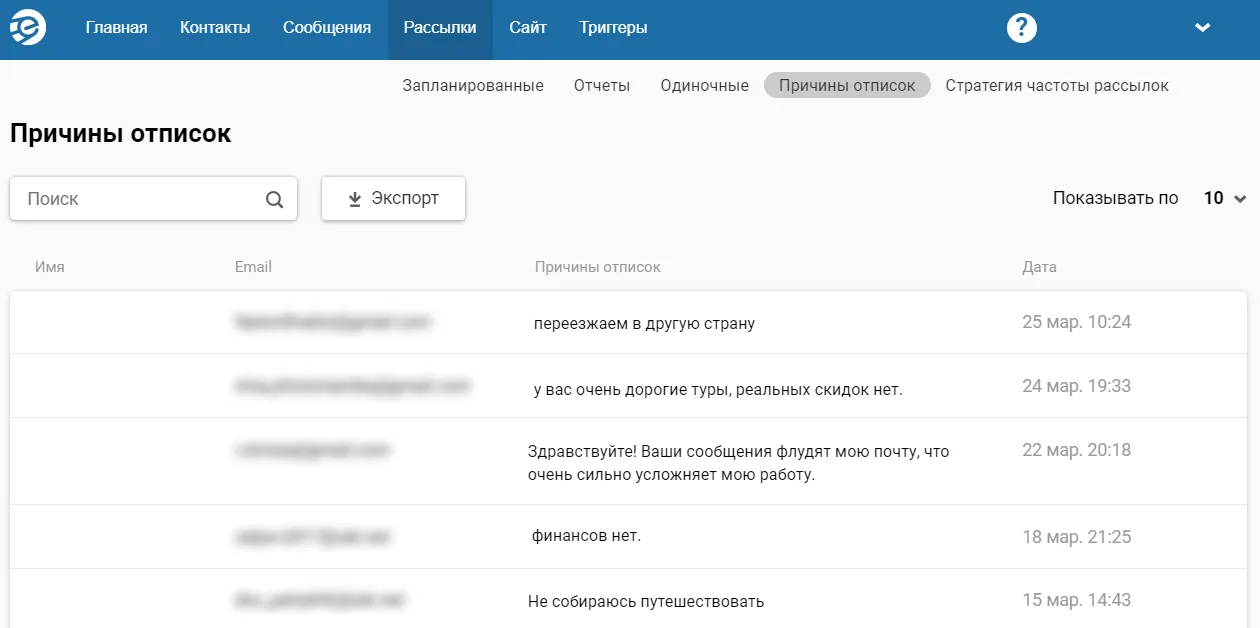This screenshot has height=628, width=1260.
Task: Click the Экспорт button
Action: click(393, 198)
